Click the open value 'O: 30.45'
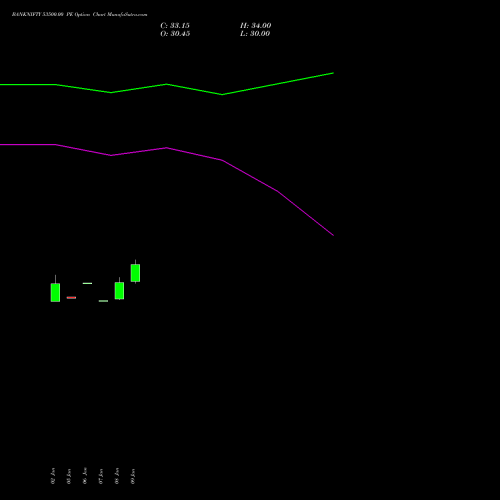The height and width of the screenshot is (500, 500). pos(175,34)
